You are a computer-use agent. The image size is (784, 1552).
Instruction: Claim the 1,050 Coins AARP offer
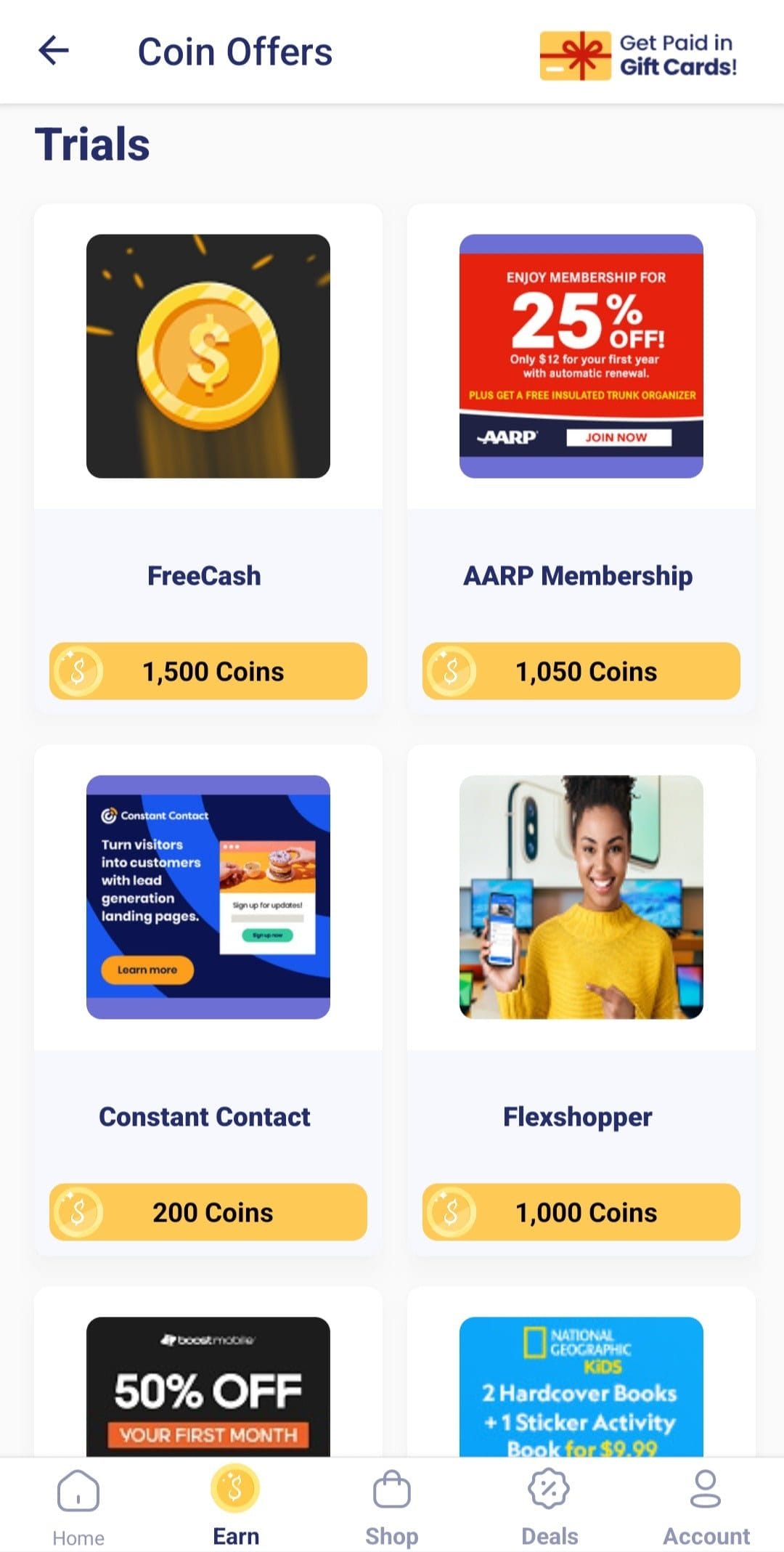coord(581,671)
